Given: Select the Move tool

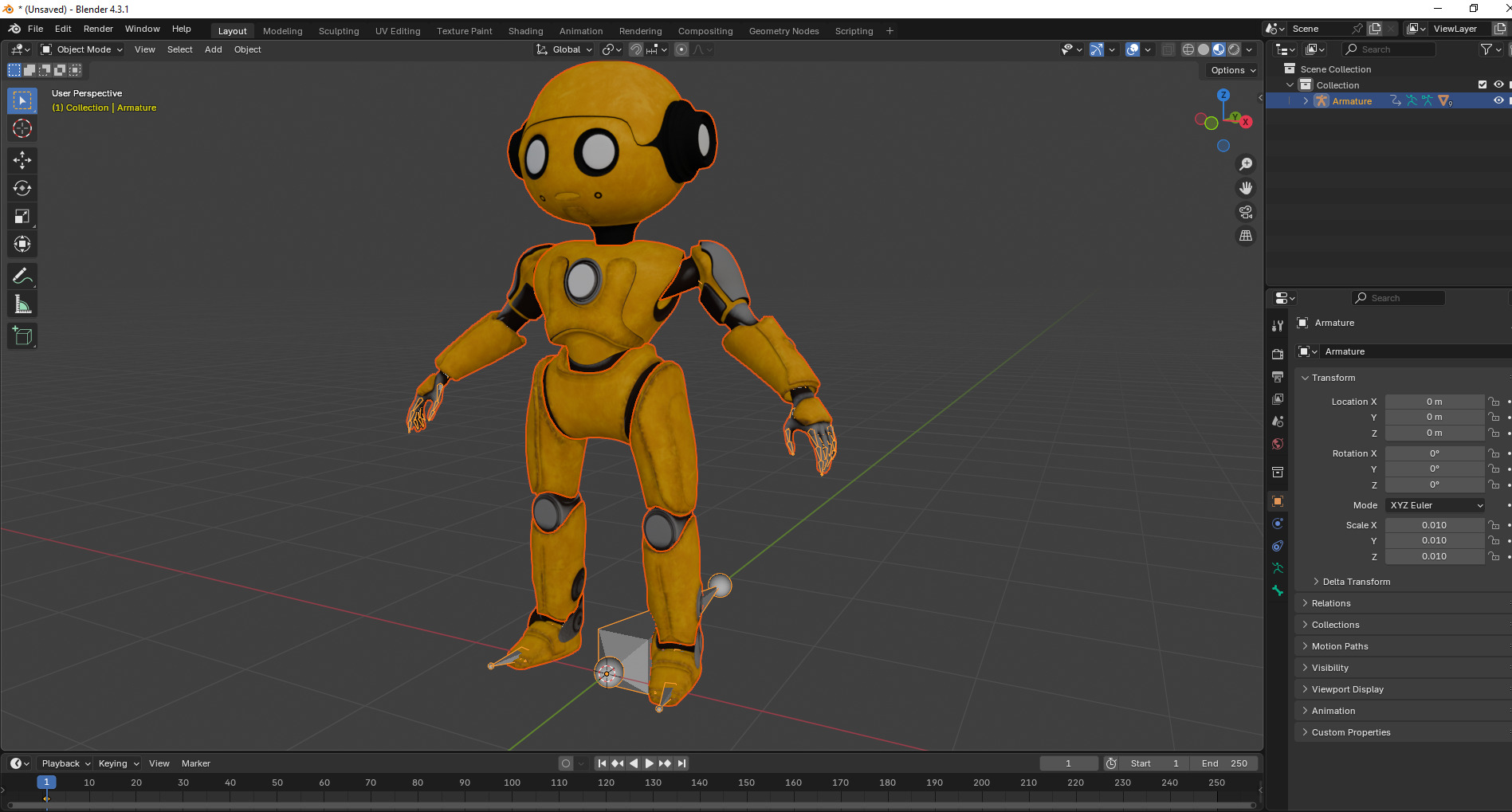Looking at the screenshot, I should 22,160.
